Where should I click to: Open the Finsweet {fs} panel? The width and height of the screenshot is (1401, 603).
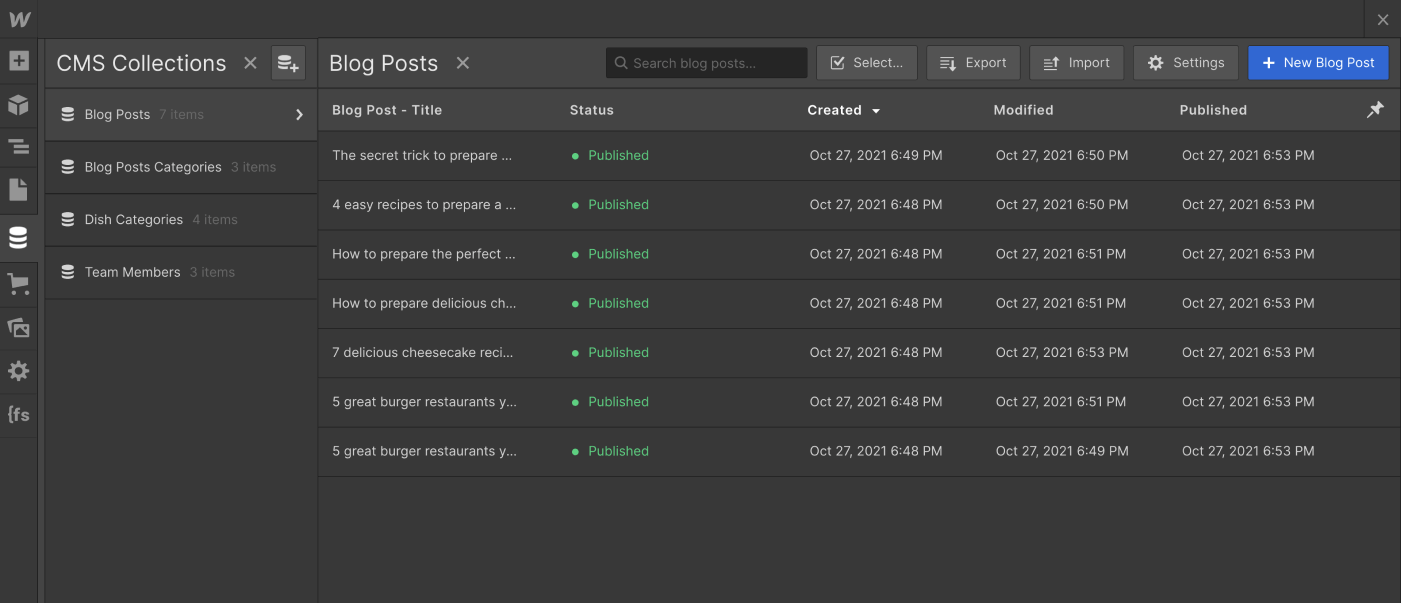[18, 414]
